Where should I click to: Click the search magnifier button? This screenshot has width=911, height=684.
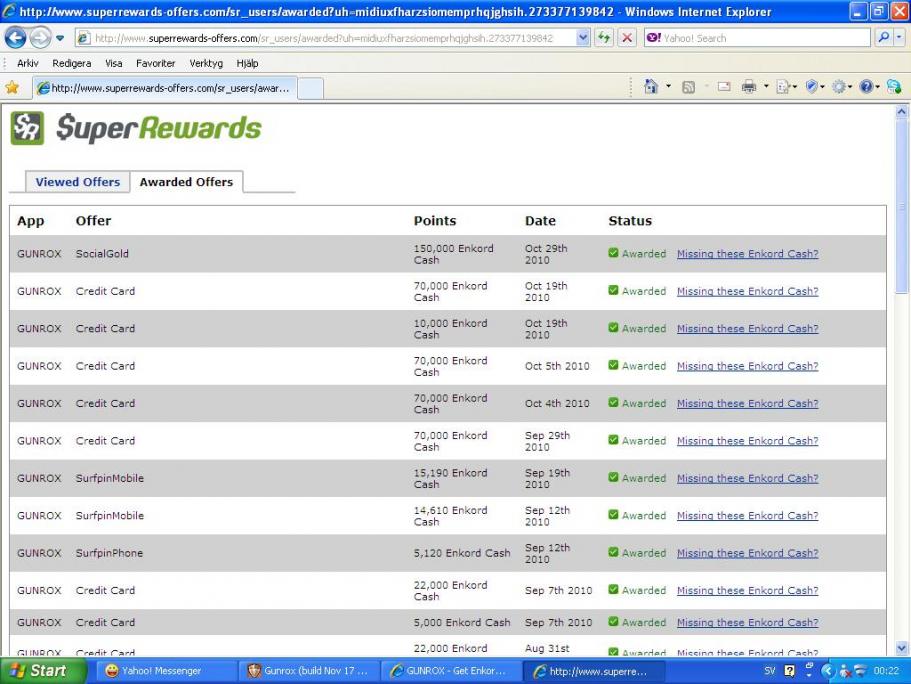point(883,38)
